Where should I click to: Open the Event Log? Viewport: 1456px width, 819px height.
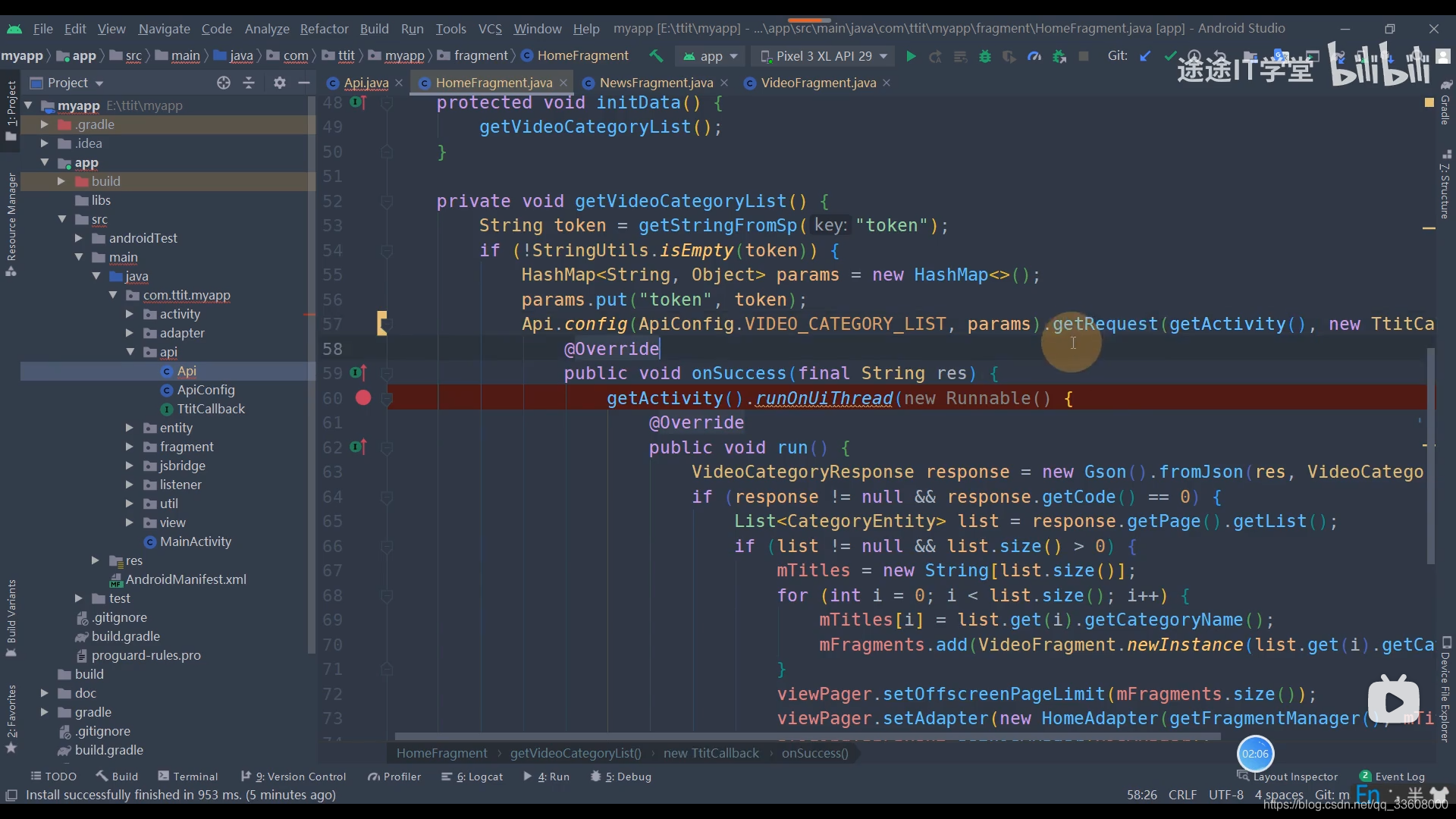tap(1392, 777)
